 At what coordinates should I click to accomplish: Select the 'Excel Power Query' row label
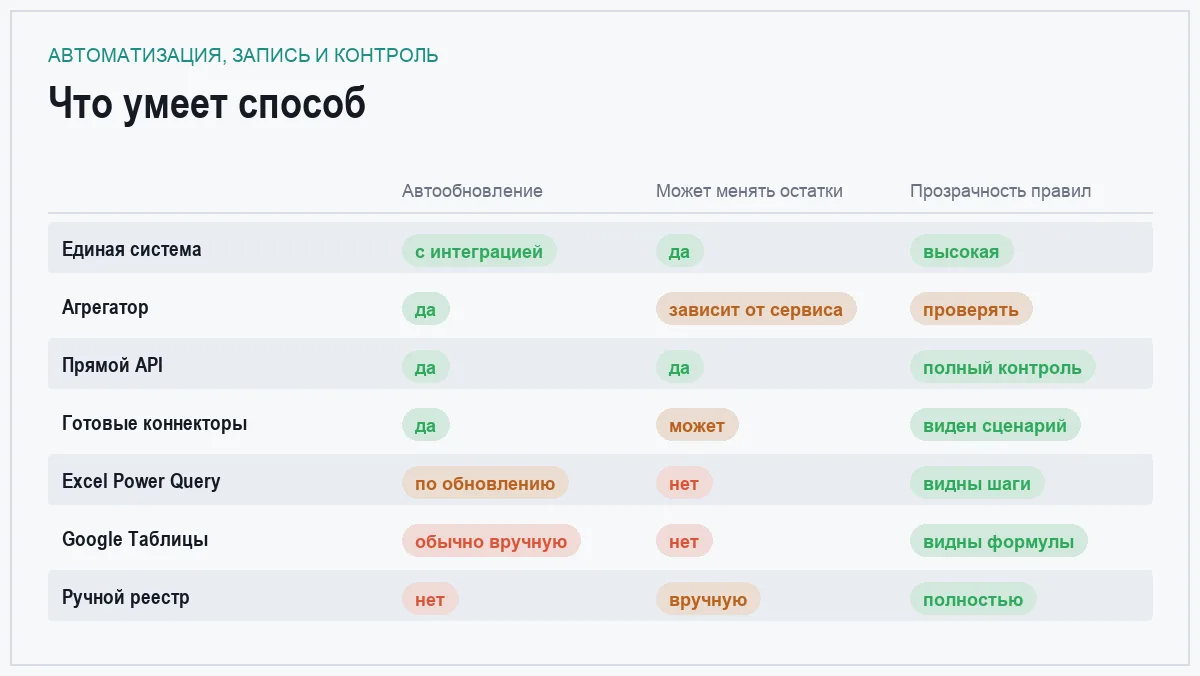pyautogui.click(x=141, y=481)
